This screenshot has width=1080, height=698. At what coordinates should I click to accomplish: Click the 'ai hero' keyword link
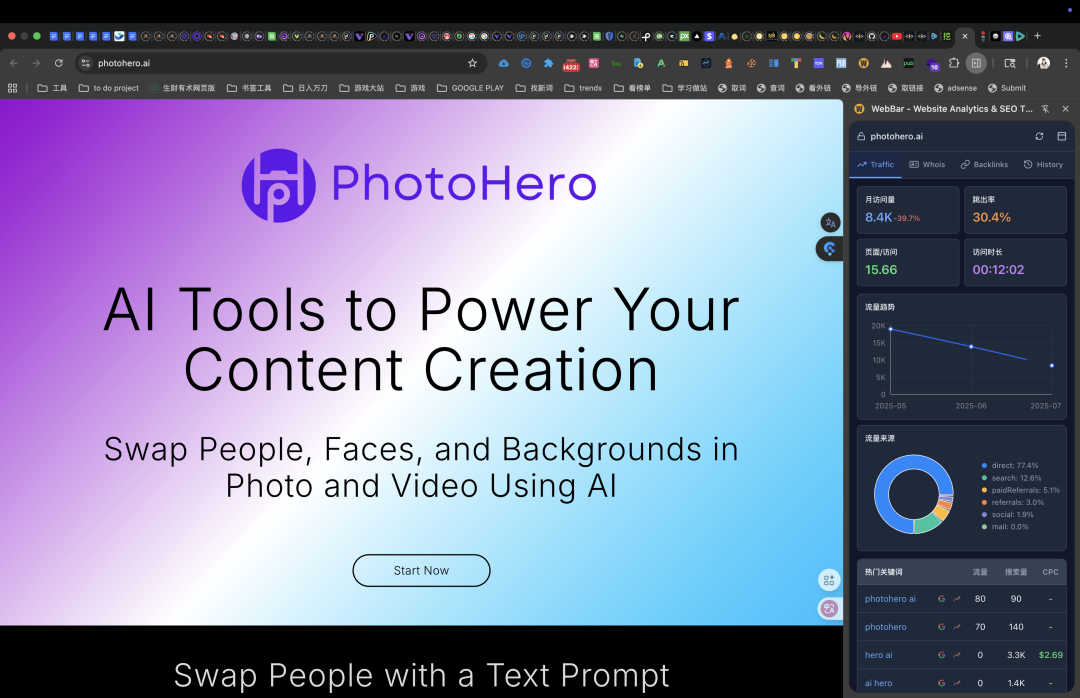click(878, 684)
